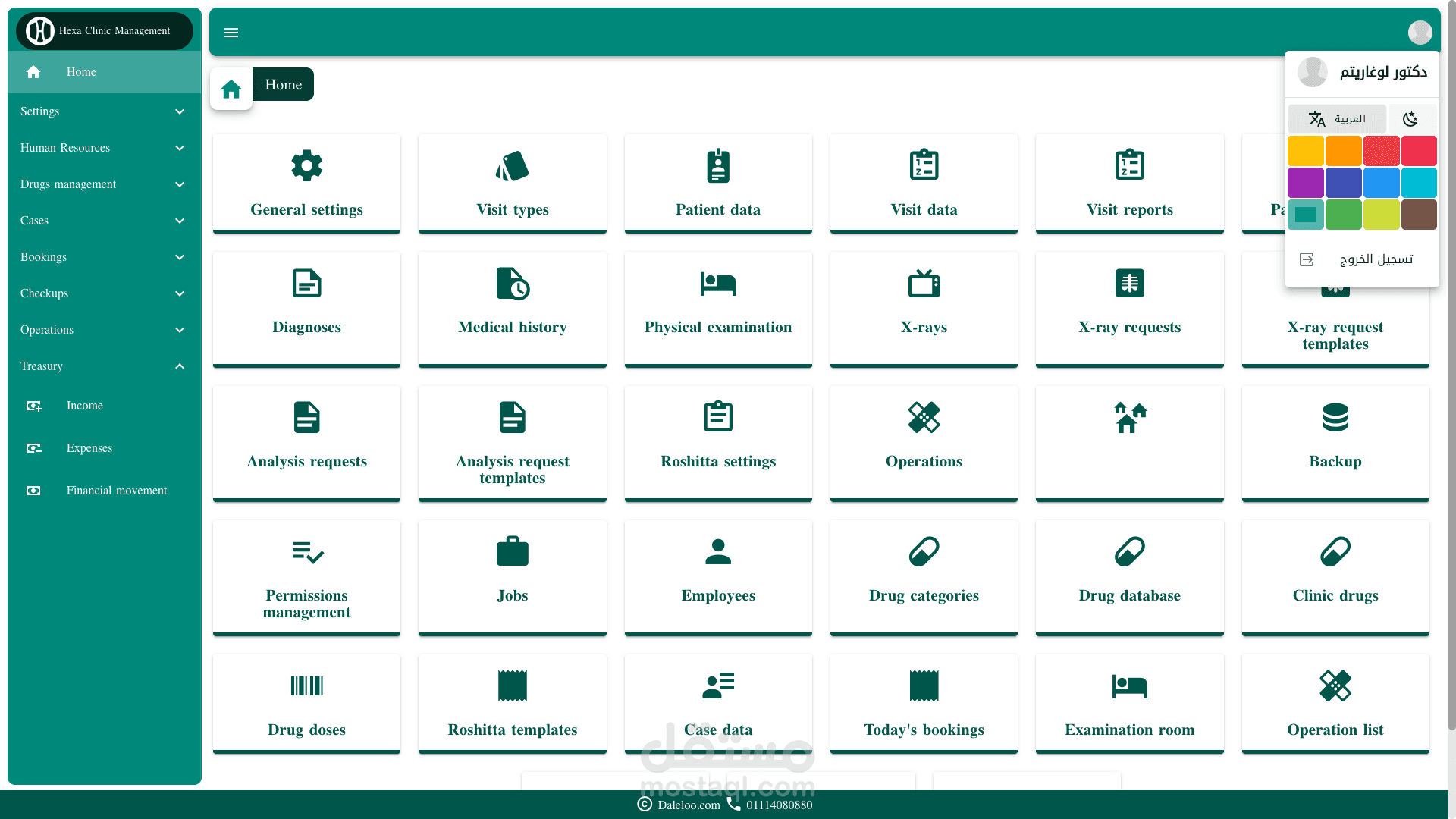Open Medical history tile icon
The width and height of the screenshot is (1456, 819).
click(x=513, y=284)
